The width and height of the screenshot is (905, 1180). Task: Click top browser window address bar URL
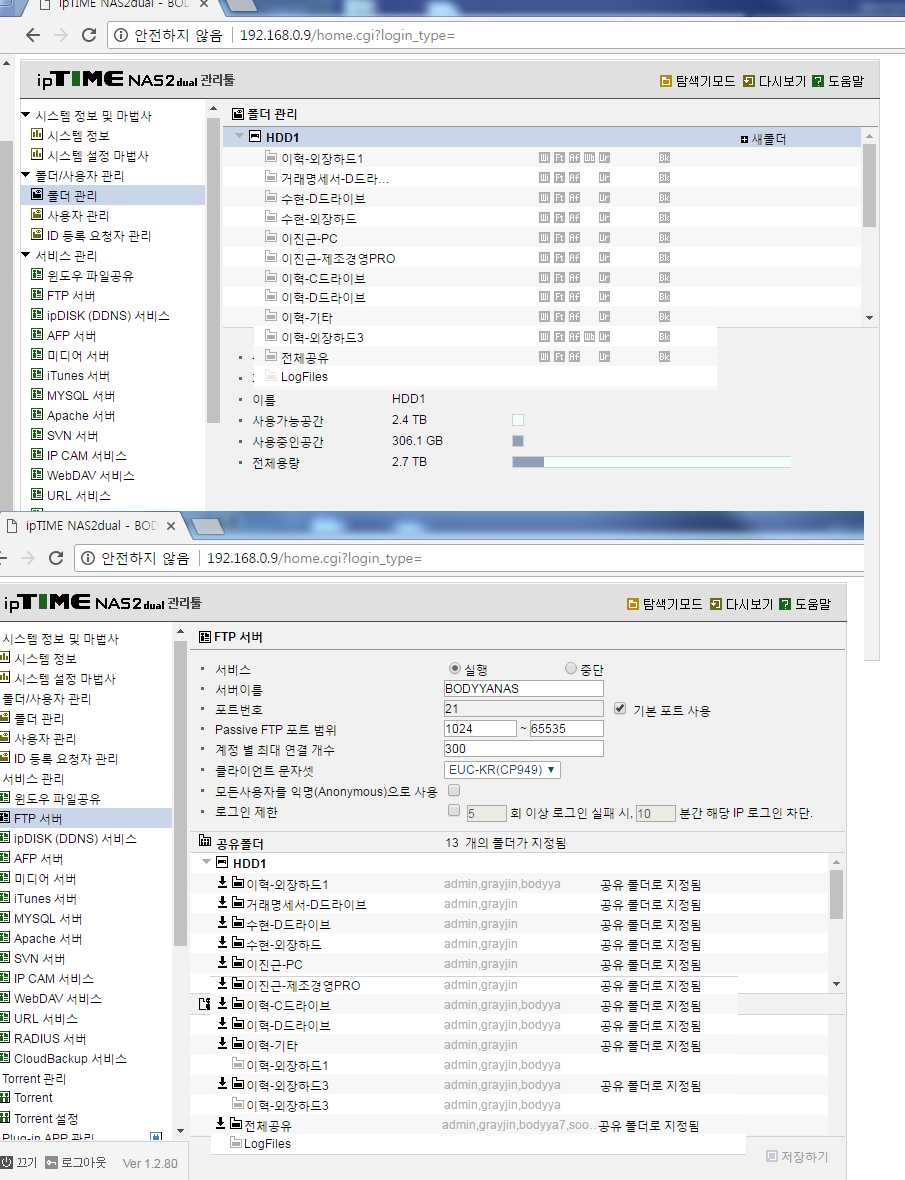[x=348, y=35]
